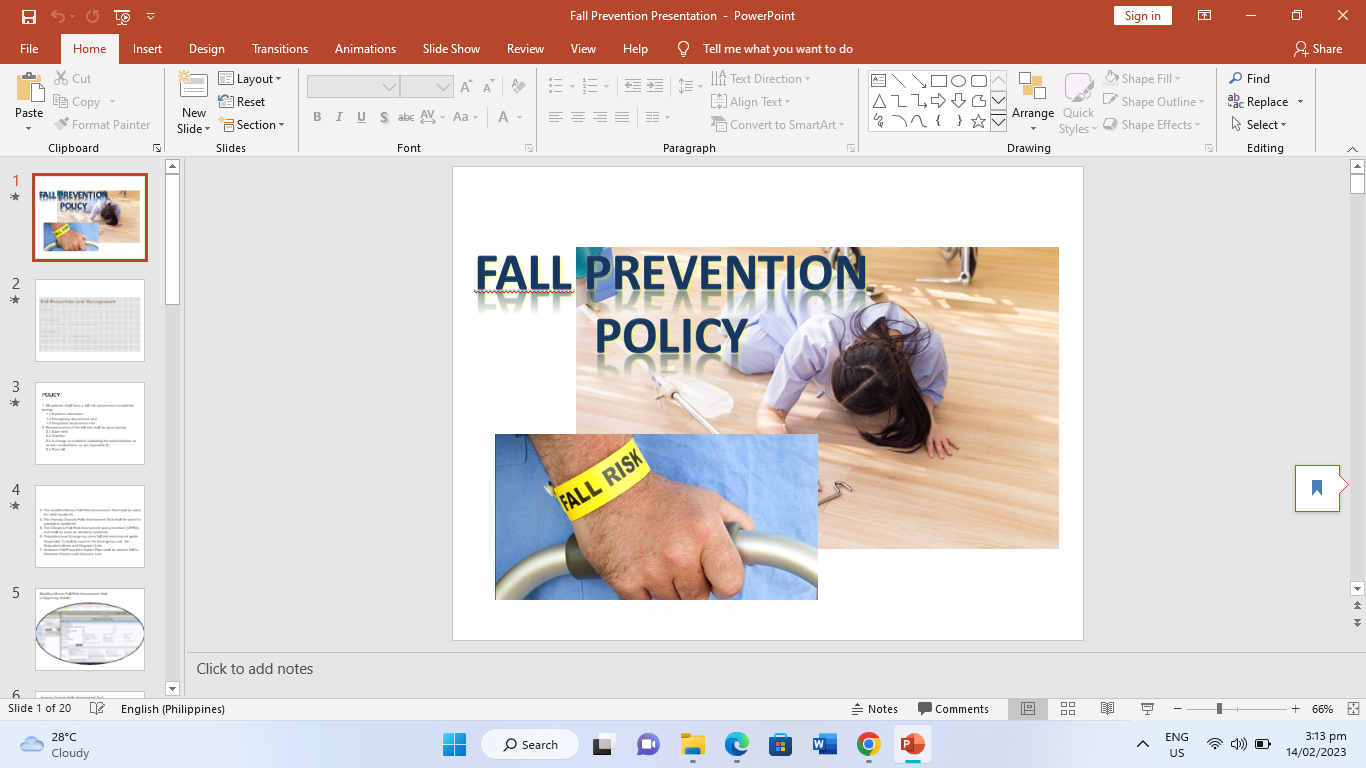Viewport: 1366px width, 768px height.
Task: Toggle Italic formatting
Action: coord(339,117)
